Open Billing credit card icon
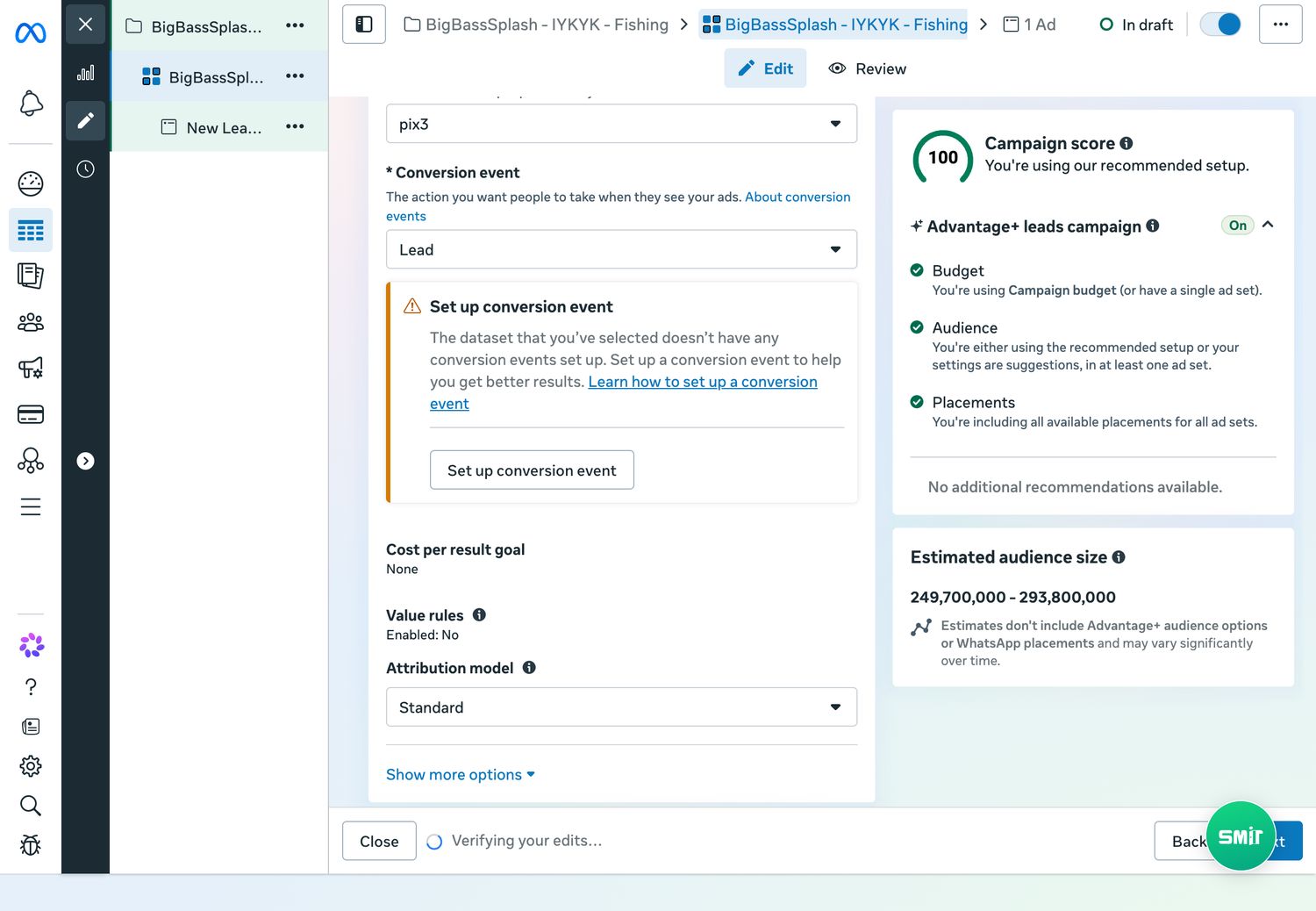 coord(31,414)
